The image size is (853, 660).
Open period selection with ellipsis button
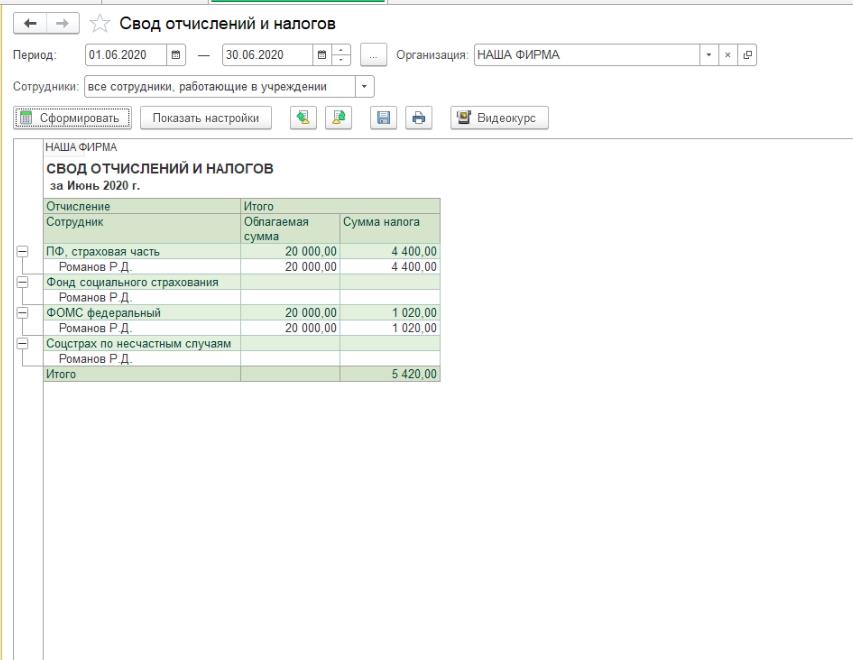[x=372, y=54]
